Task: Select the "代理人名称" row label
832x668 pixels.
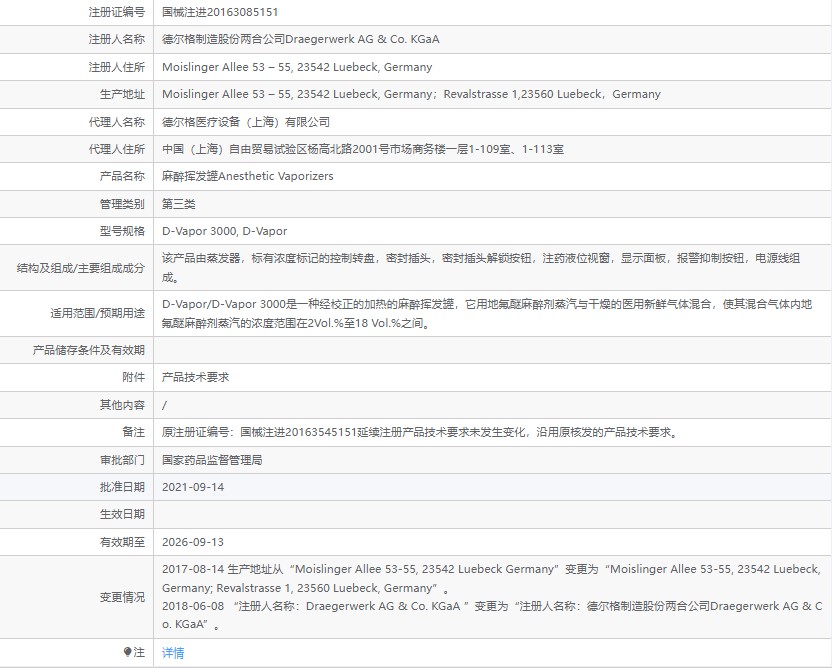Action: (x=117, y=122)
